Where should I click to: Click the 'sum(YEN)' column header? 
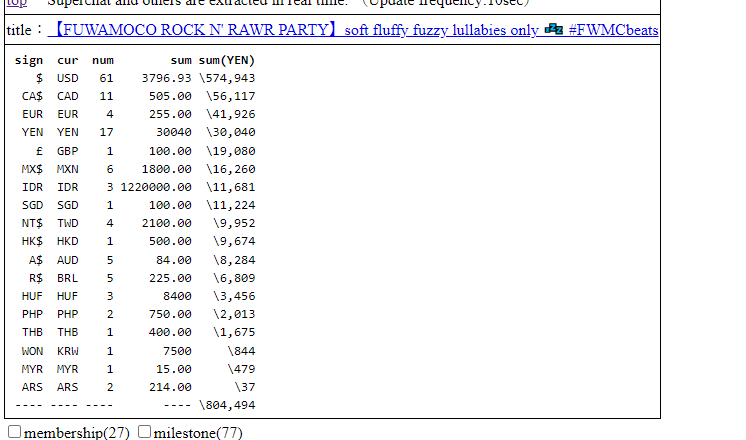coord(227,61)
